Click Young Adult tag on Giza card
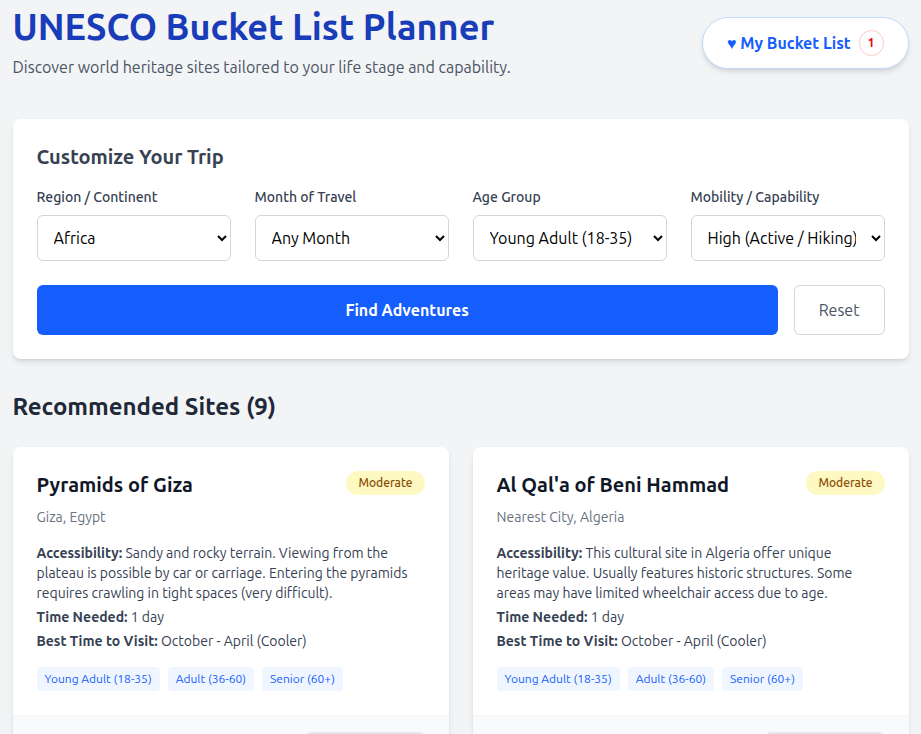This screenshot has height=734, width=921. 98,679
